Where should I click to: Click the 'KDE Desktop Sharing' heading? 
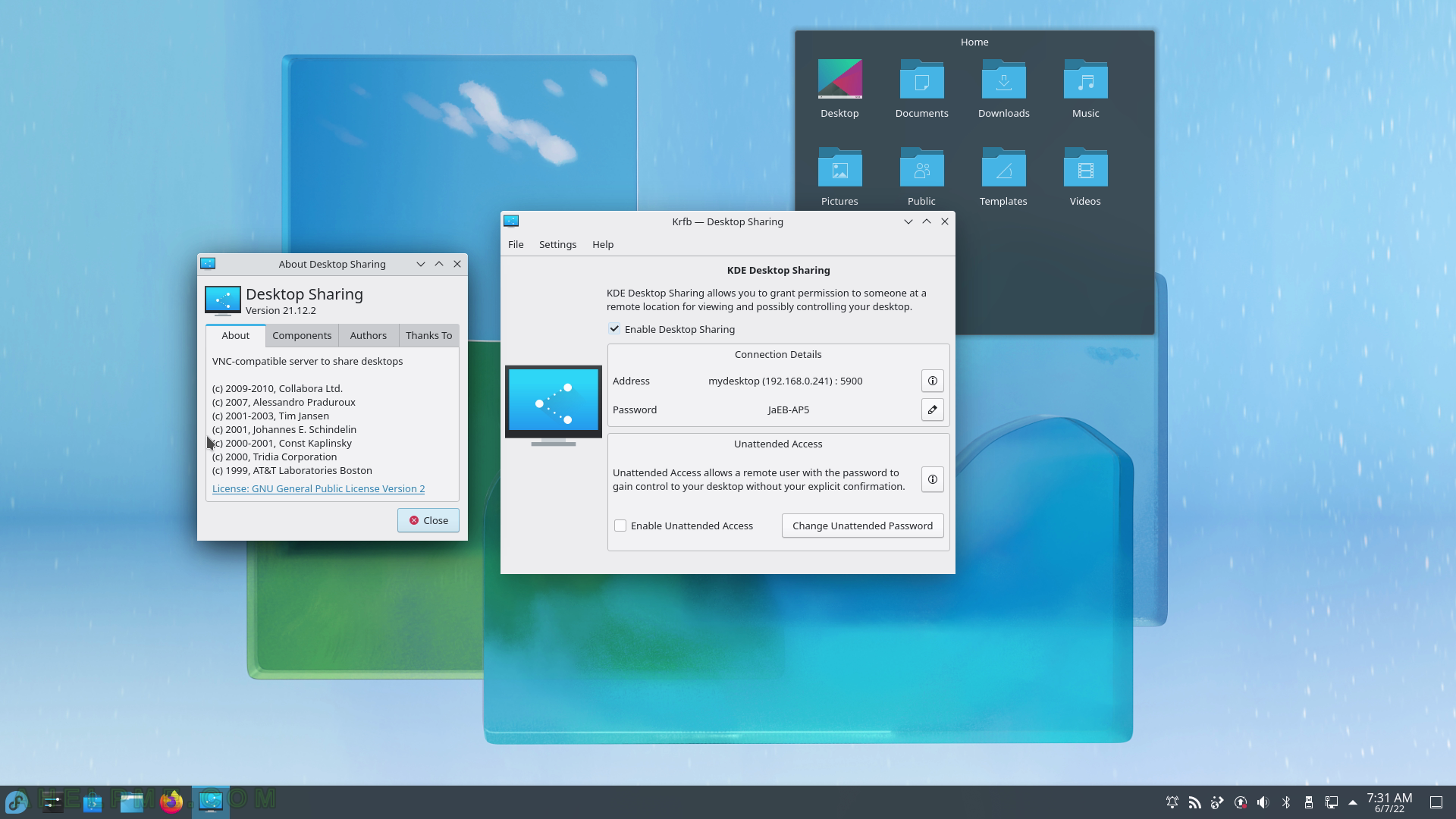click(778, 270)
